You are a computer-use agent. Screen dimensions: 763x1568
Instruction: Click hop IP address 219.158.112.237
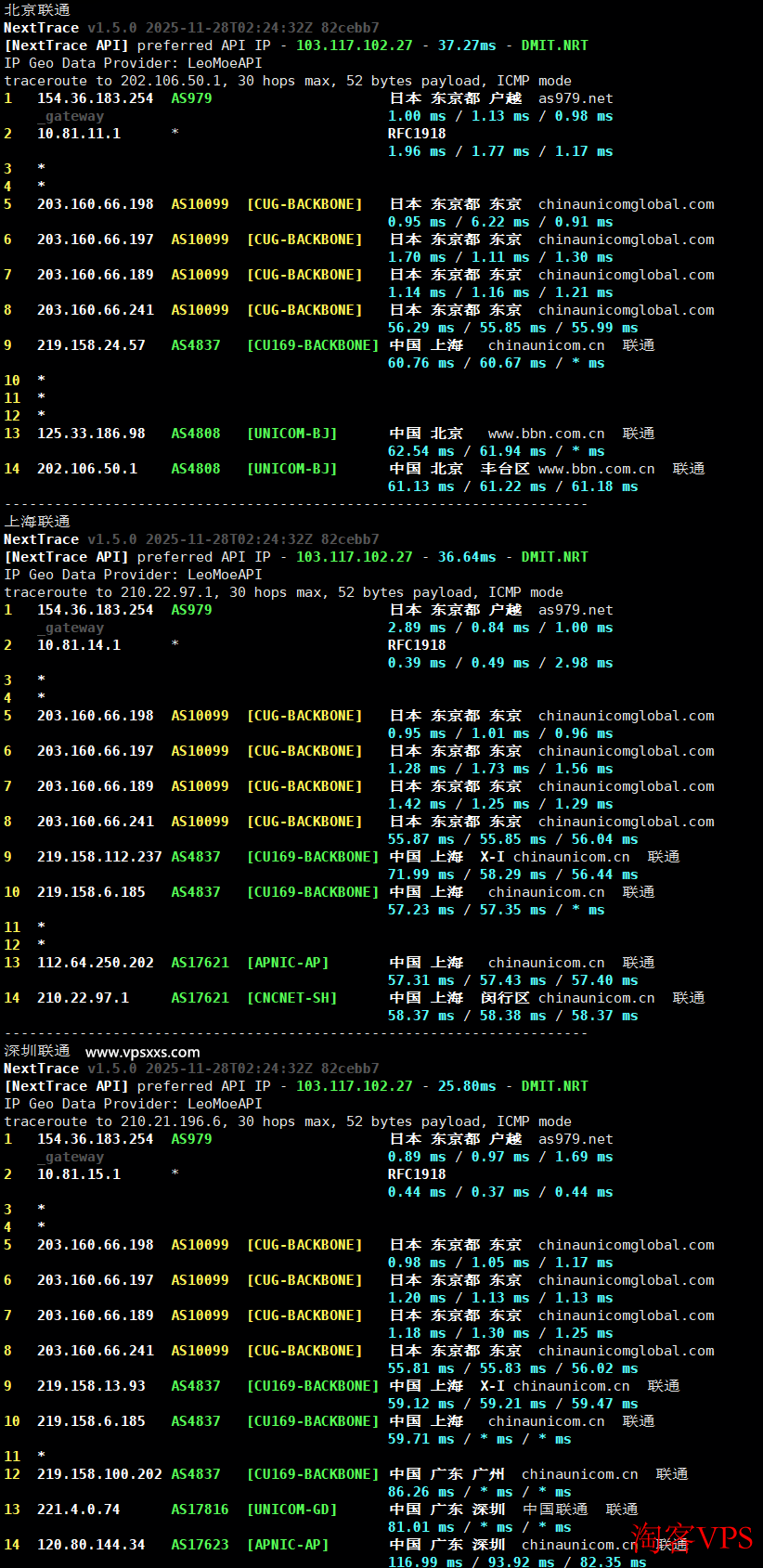pos(99,857)
